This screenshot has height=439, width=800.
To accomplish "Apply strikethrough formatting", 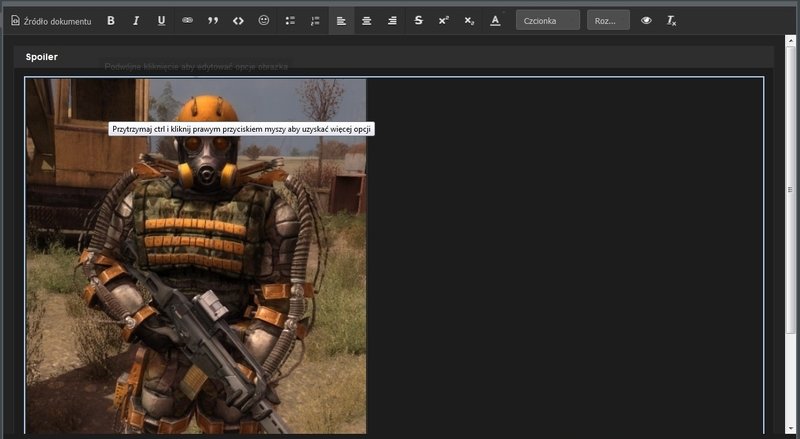I will click(x=418, y=20).
